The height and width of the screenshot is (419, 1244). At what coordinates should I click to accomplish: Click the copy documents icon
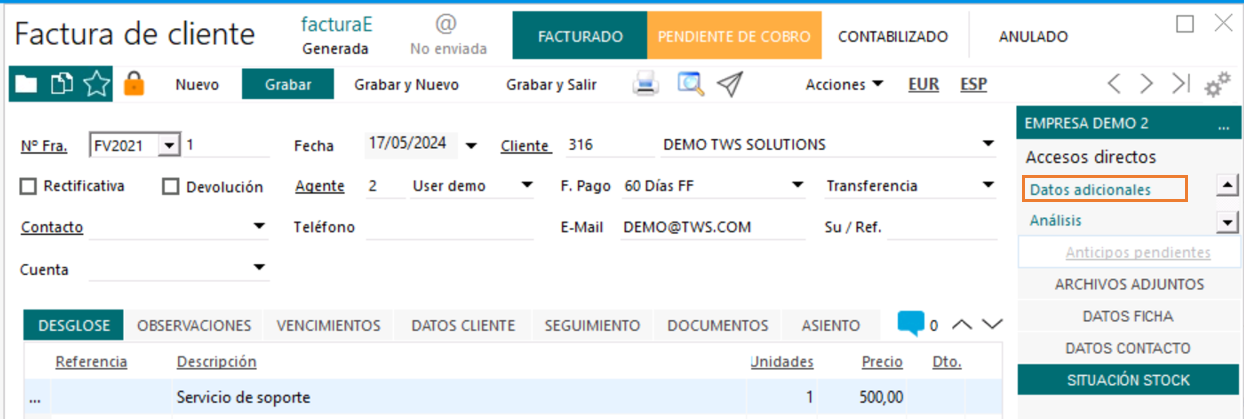(61, 85)
